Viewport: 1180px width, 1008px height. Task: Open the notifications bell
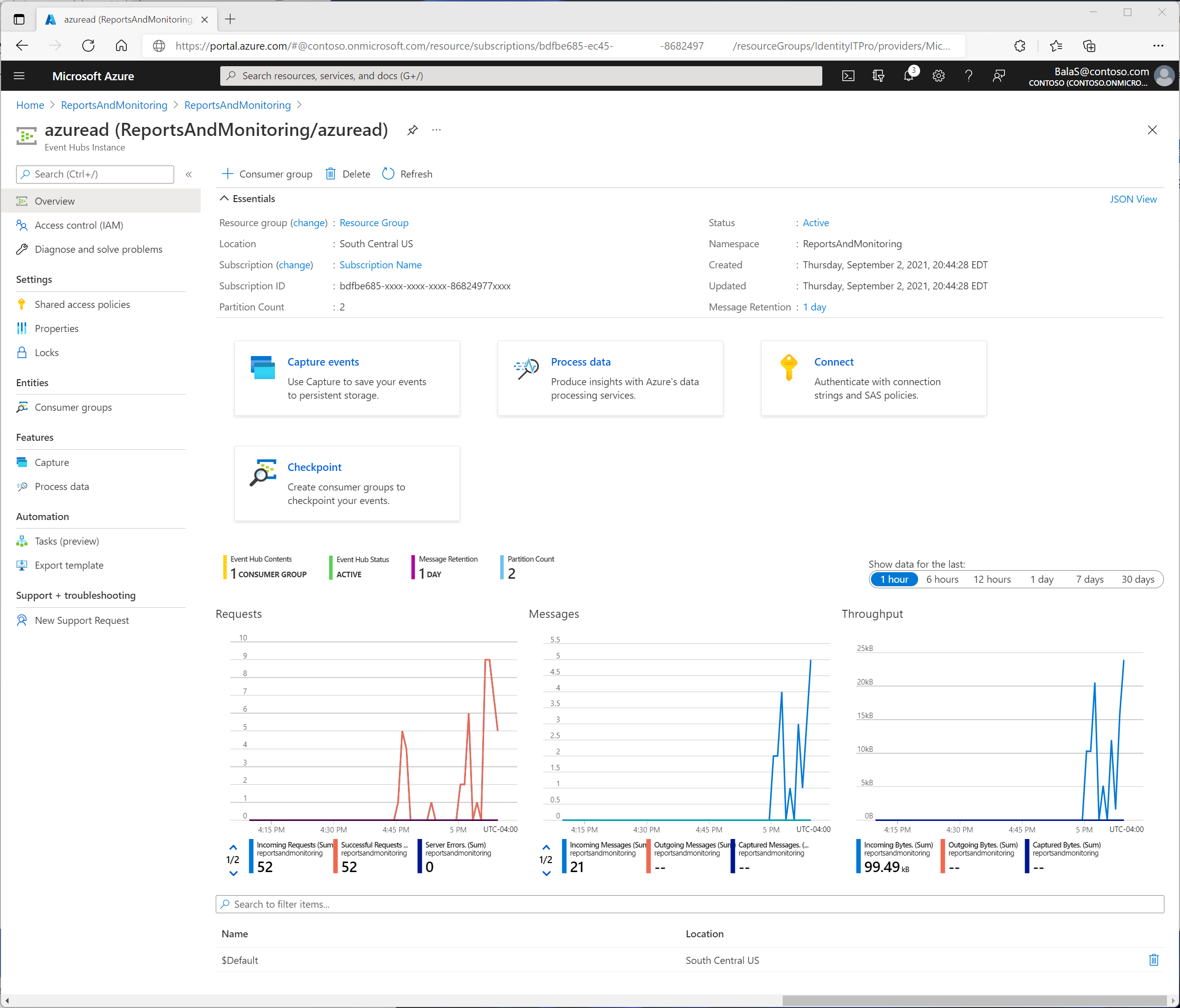pyautogui.click(x=909, y=76)
